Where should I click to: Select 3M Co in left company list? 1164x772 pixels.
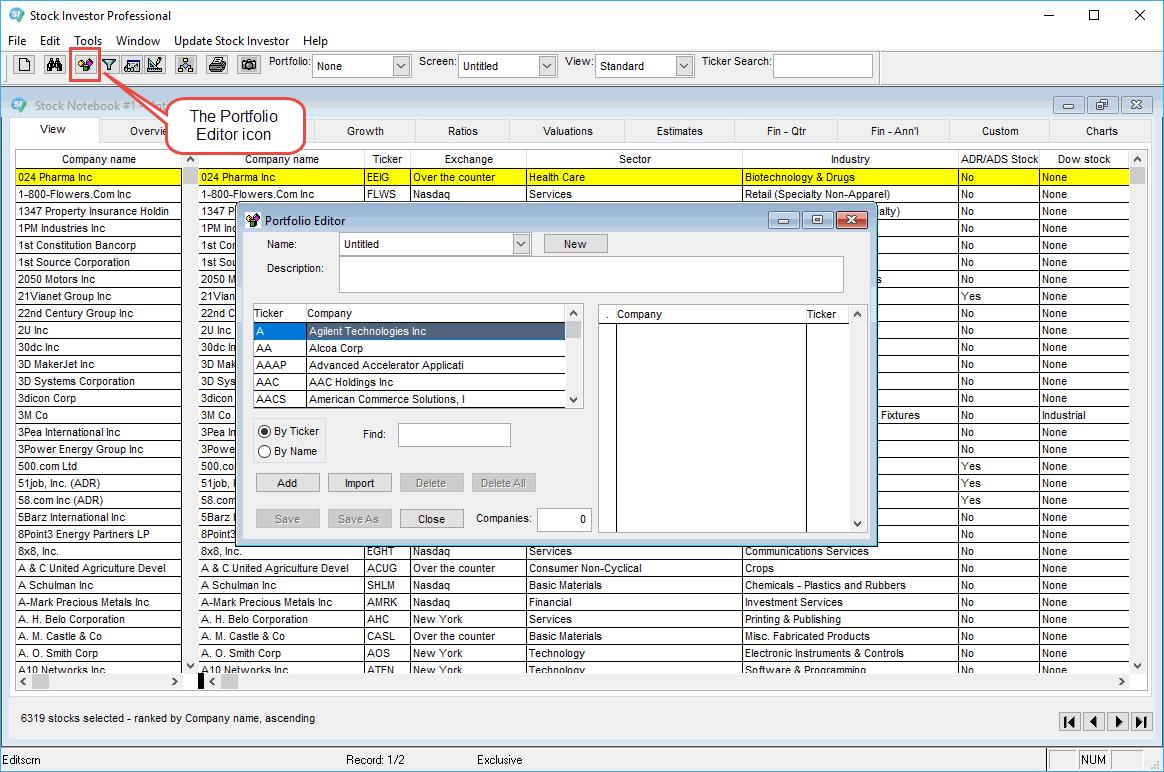98,416
